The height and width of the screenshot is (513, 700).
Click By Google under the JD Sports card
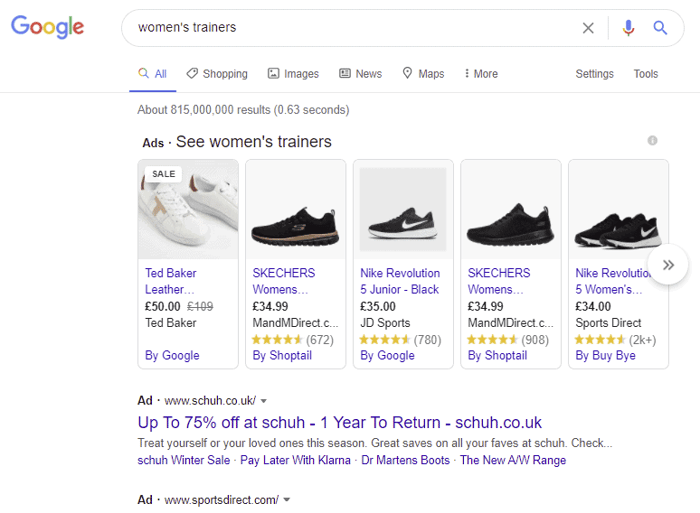(388, 355)
